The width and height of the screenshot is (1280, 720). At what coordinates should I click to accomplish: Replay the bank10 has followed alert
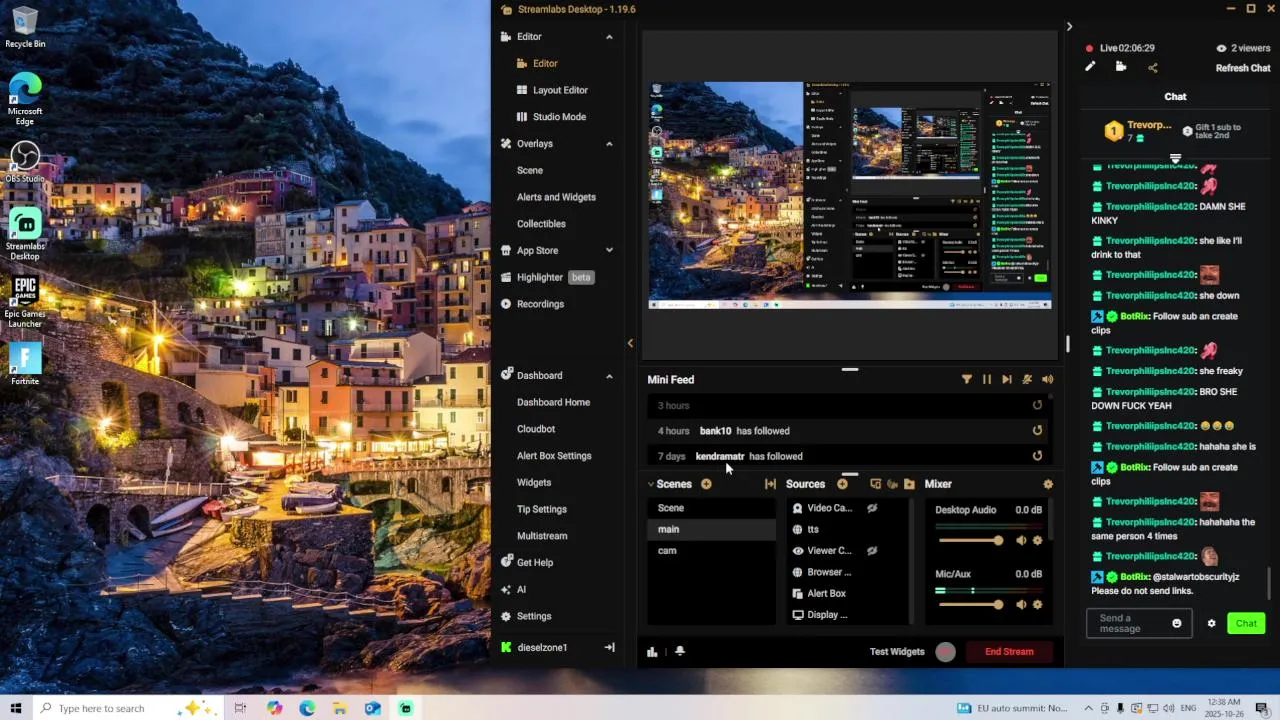(x=1037, y=431)
